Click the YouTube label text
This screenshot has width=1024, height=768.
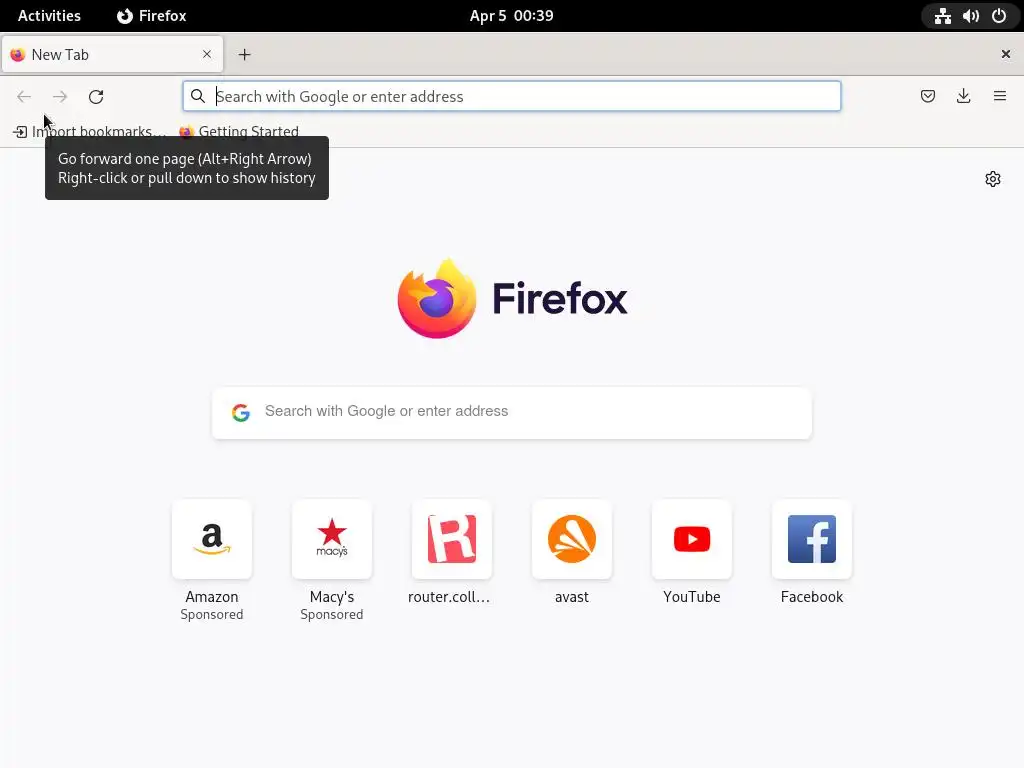(x=692, y=597)
